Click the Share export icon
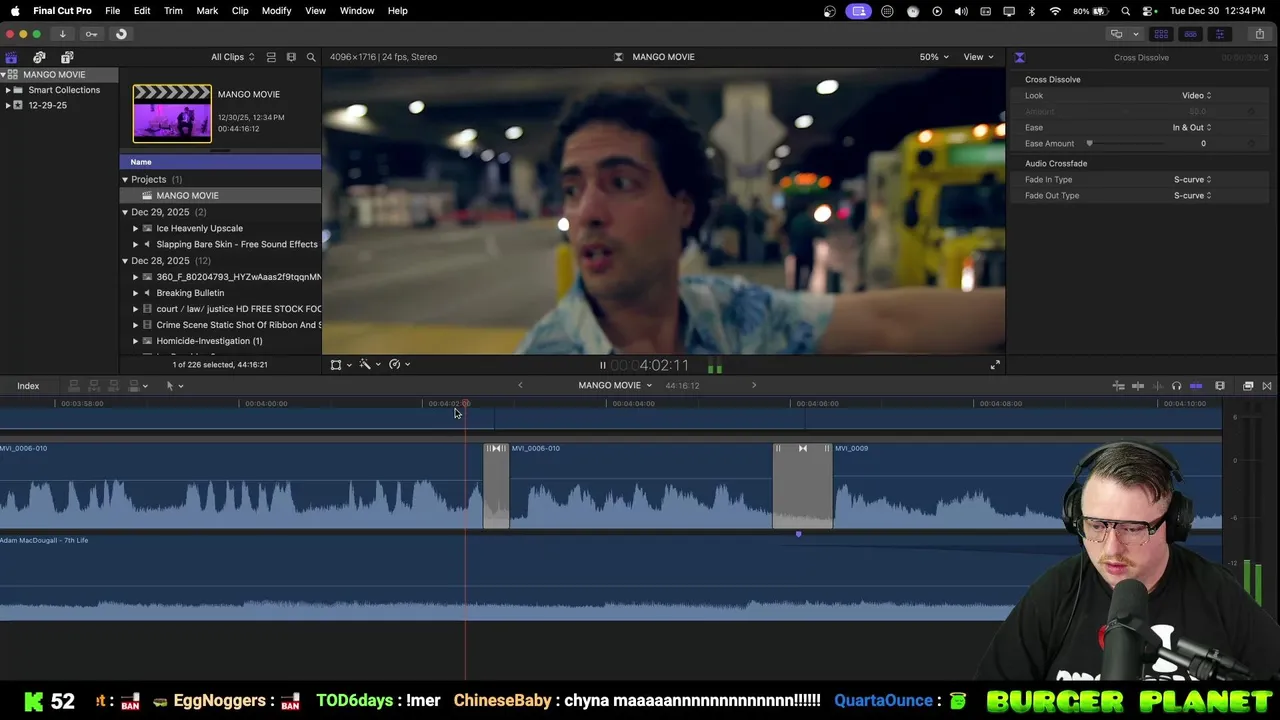Screen dimensions: 1280x720 click(x=1259, y=34)
